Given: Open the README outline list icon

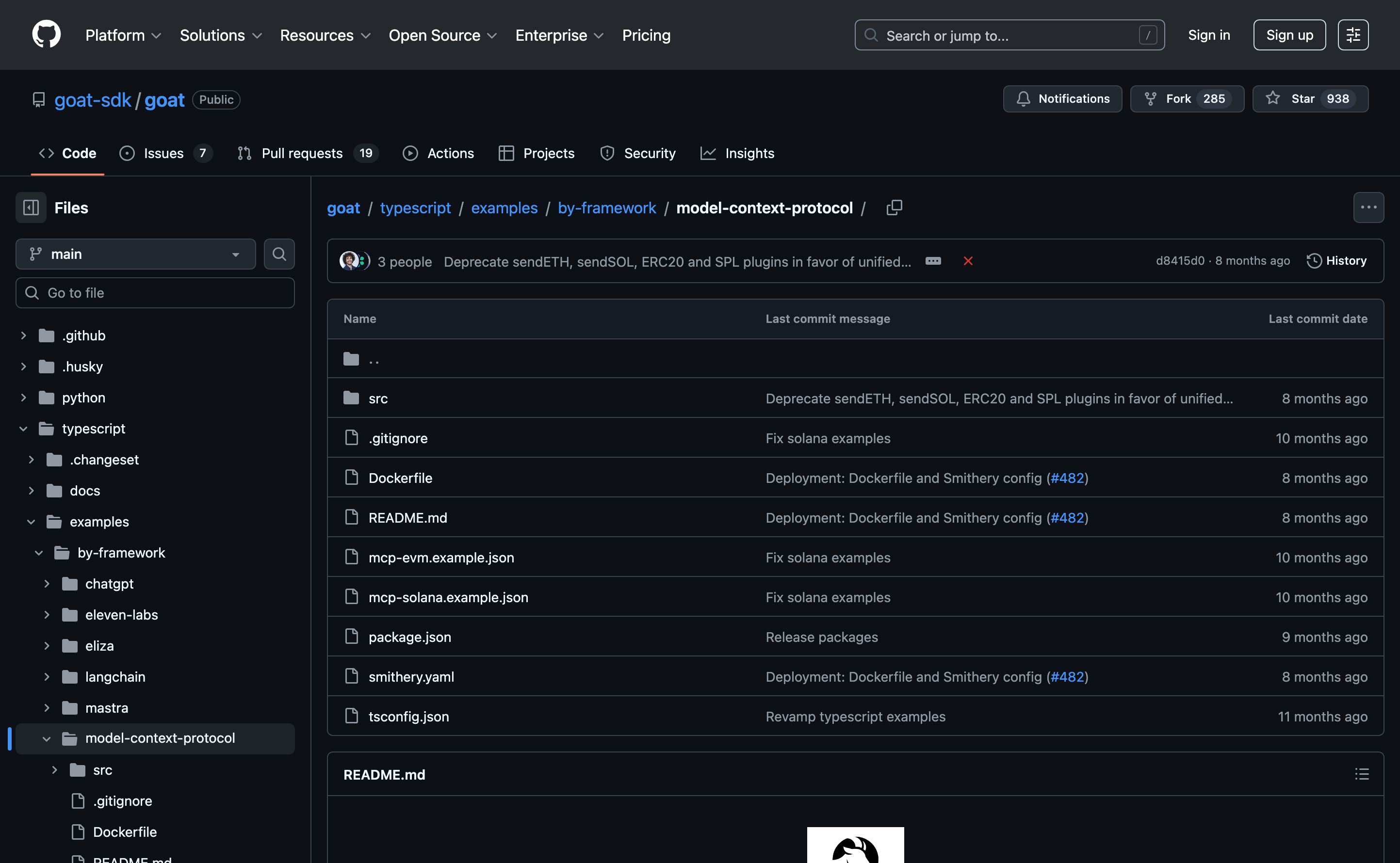Looking at the screenshot, I should point(1362,775).
